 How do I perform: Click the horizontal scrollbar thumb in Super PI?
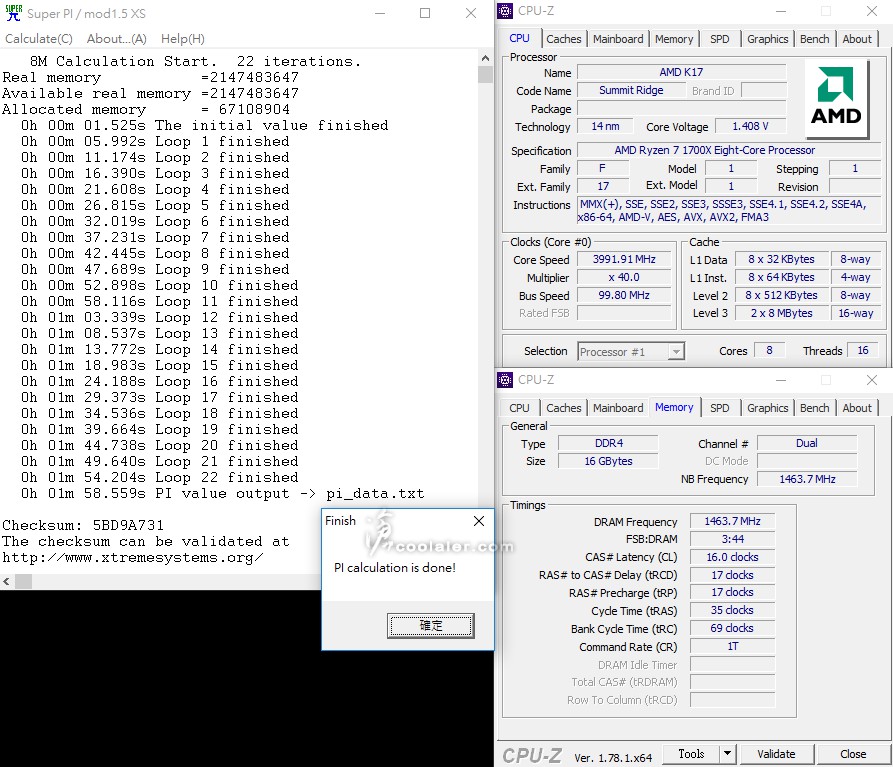point(23,581)
